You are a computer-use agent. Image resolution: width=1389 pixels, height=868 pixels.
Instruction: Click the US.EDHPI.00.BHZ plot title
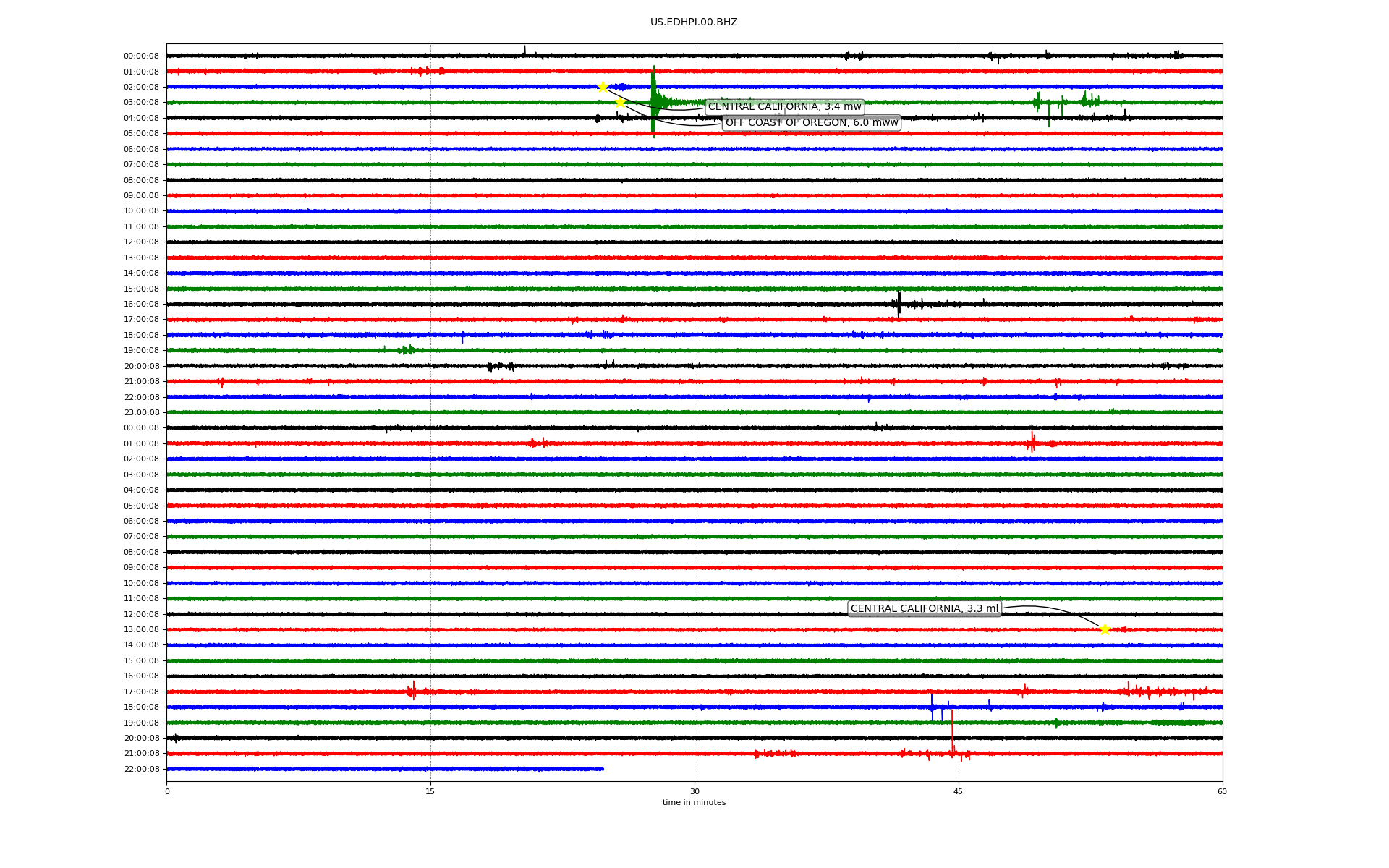pyautogui.click(x=694, y=22)
